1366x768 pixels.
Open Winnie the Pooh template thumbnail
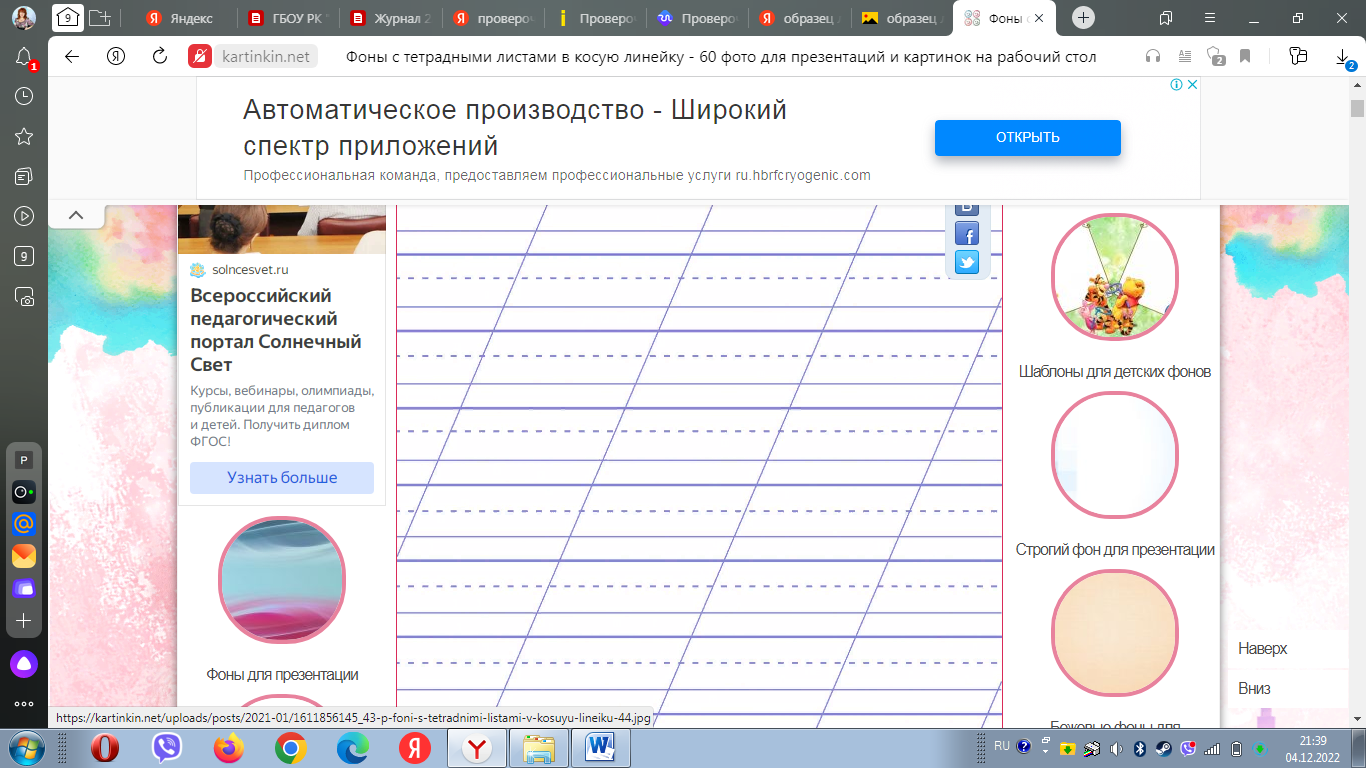coord(1115,277)
